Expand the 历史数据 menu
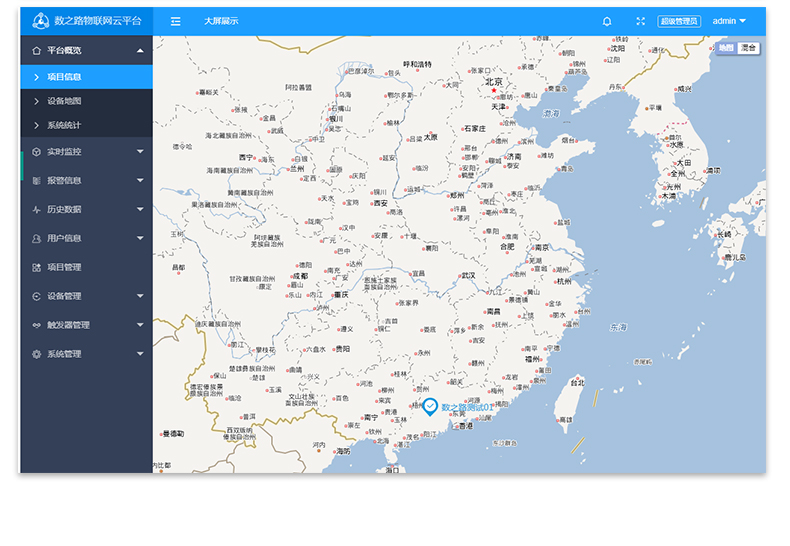Screen dimensions: 790x546 140,210
